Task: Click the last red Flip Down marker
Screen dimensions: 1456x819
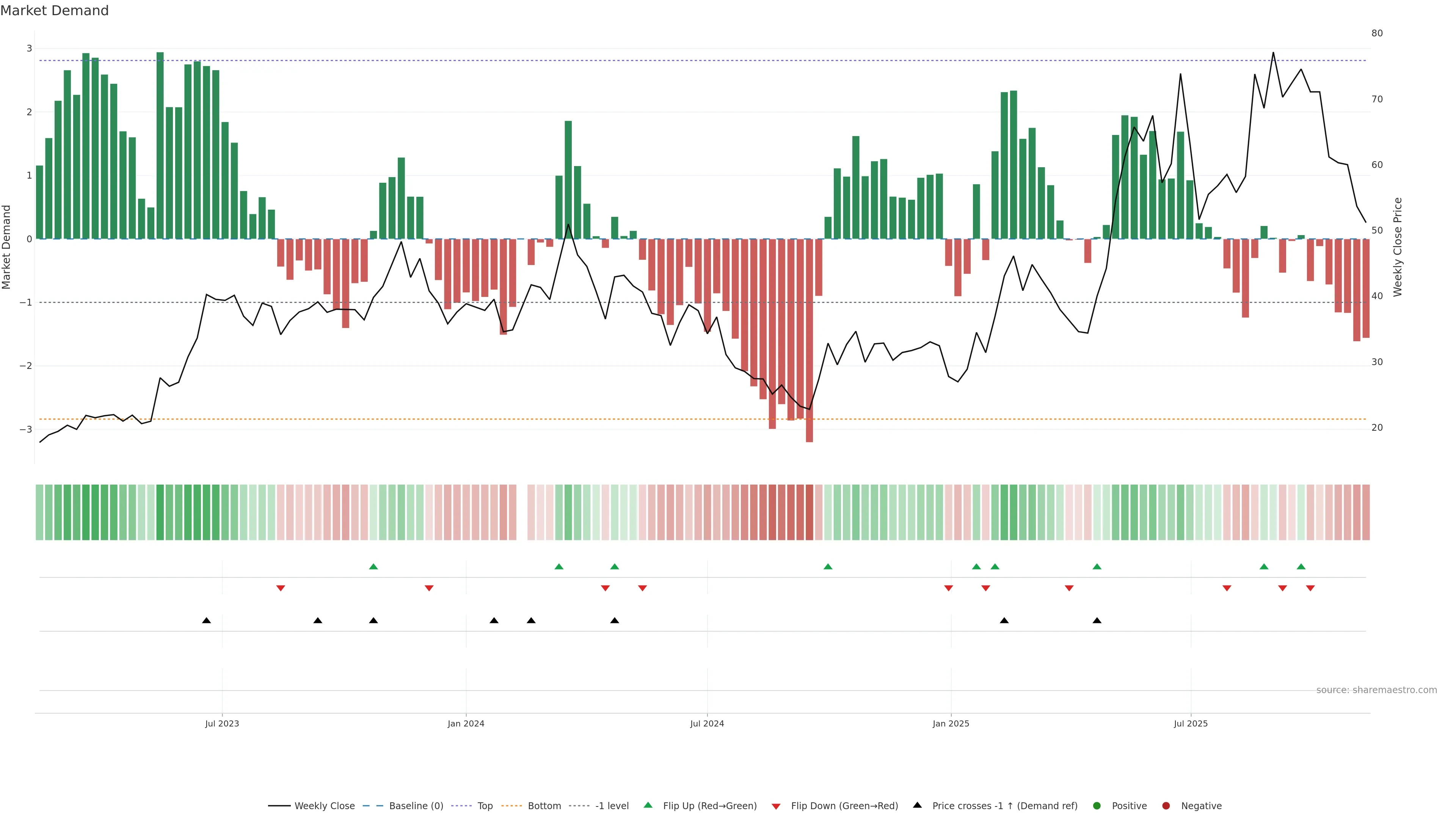Action: tap(1310, 588)
